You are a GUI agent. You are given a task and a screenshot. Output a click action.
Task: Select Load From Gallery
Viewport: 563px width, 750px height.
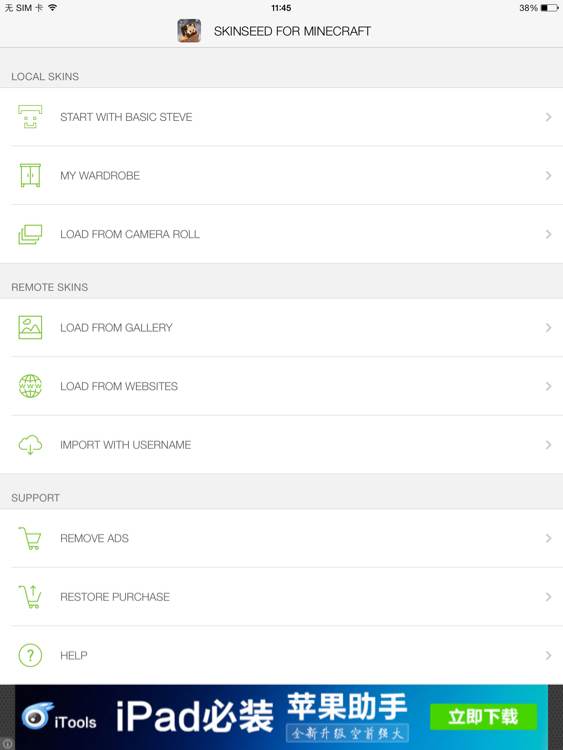tap(281, 328)
